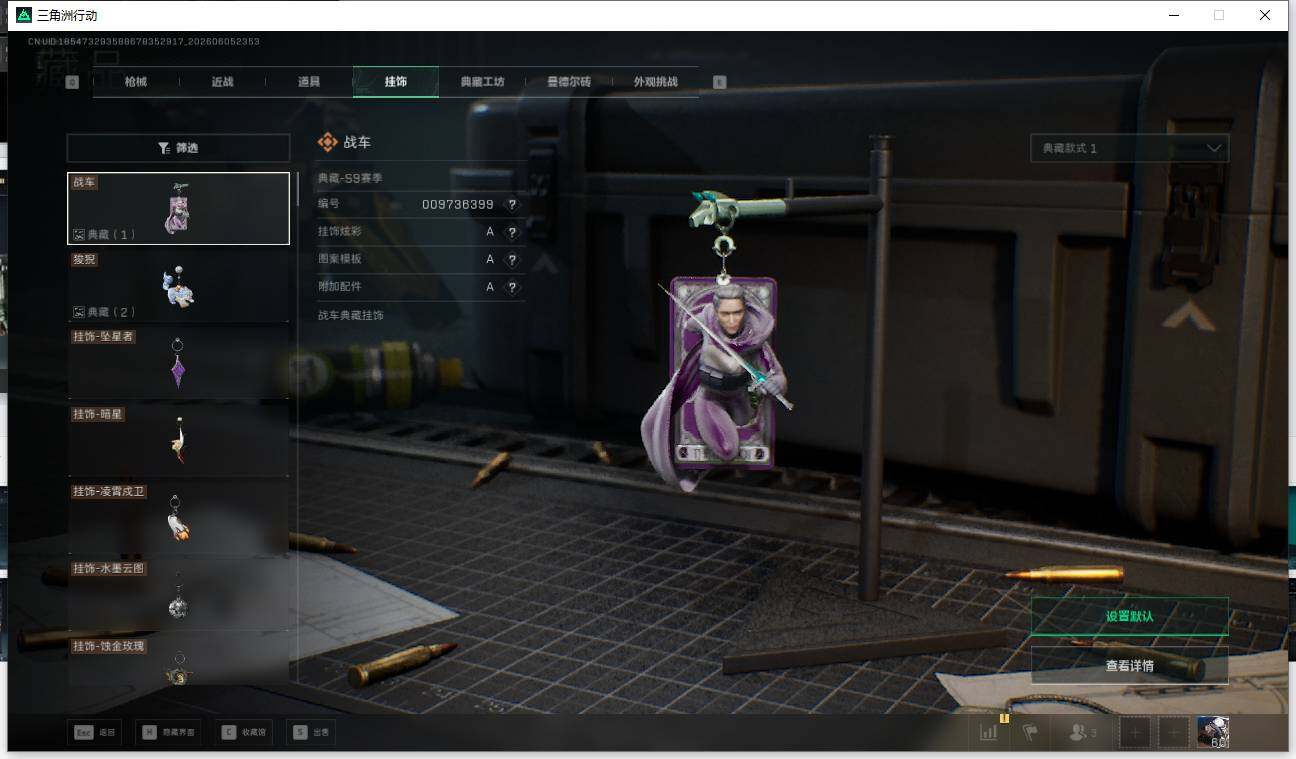The height and width of the screenshot is (759, 1296).
Task: Click the second plus team slot
Action: (x=1173, y=733)
